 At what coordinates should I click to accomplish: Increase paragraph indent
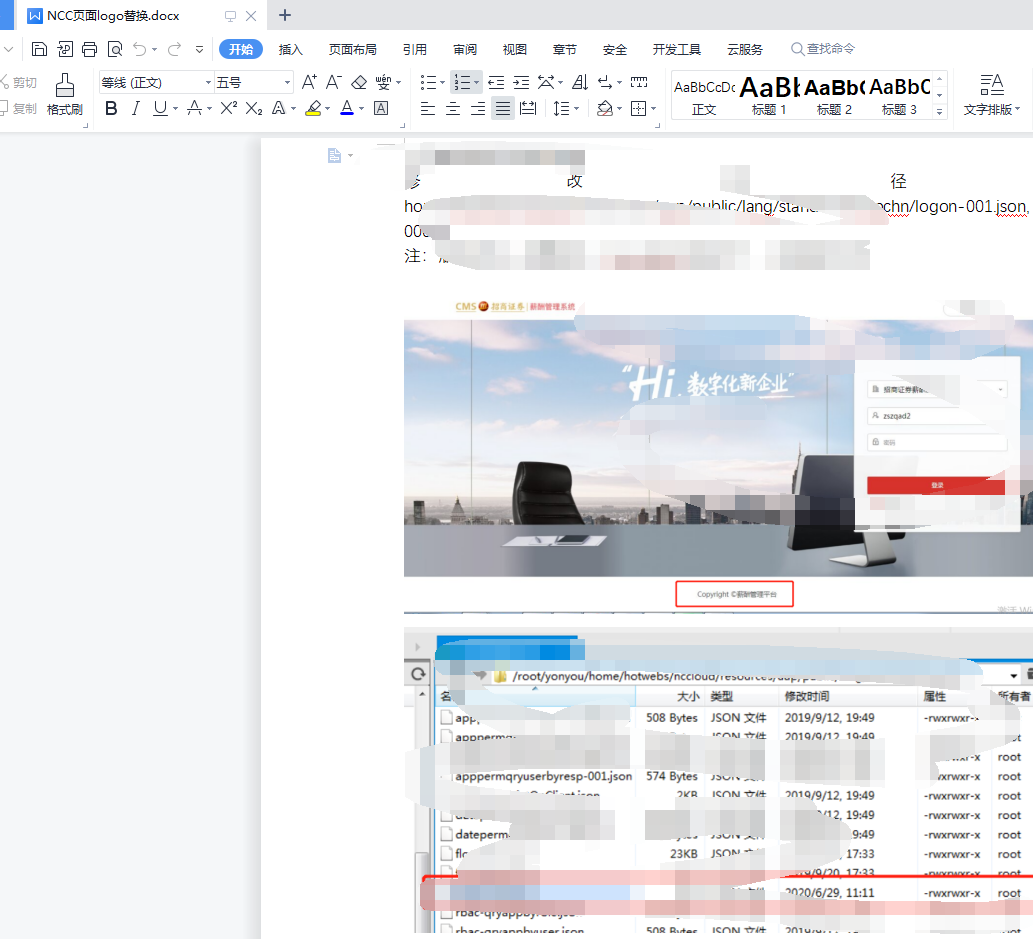point(521,82)
